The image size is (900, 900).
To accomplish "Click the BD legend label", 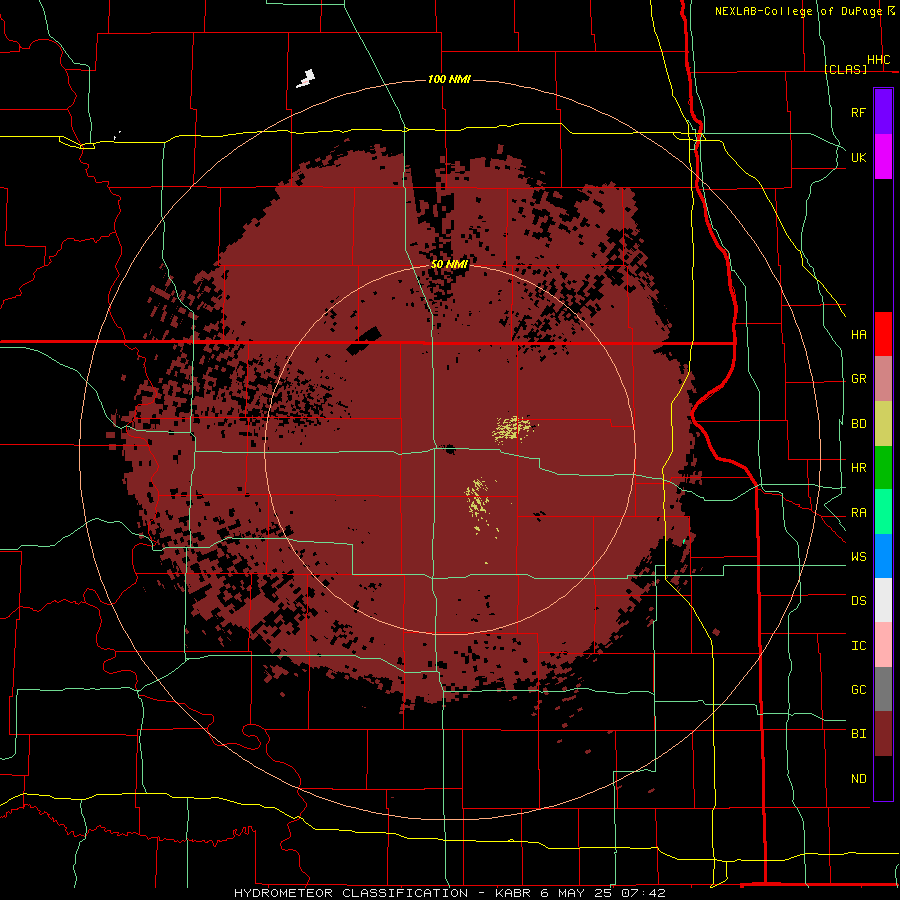I will click(x=858, y=424).
